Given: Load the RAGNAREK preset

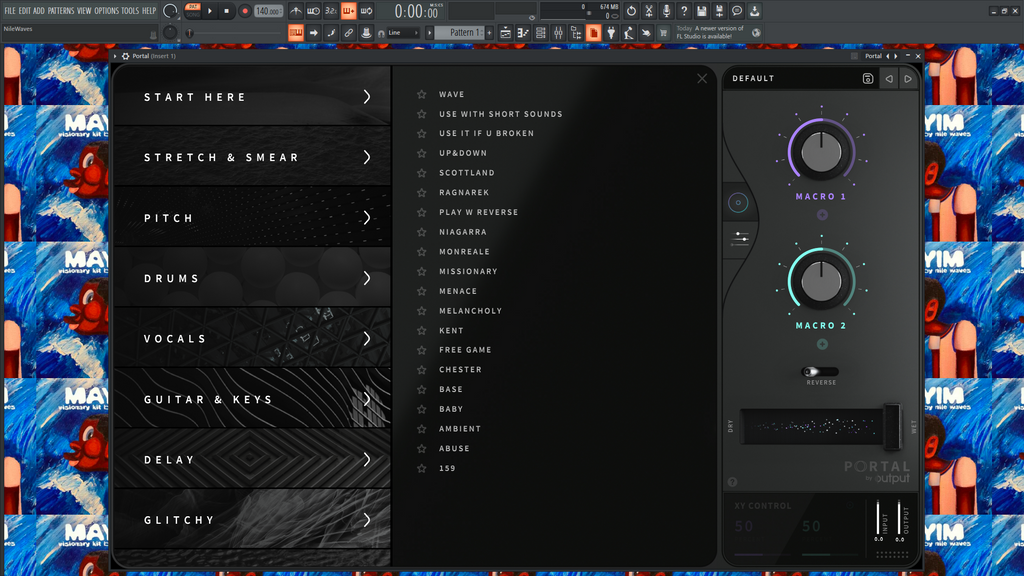Looking at the screenshot, I should pos(464,193).
